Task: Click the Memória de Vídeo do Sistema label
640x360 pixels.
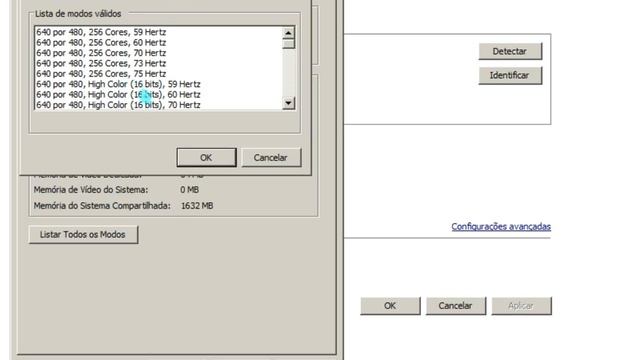Action: tap(91, 190)
